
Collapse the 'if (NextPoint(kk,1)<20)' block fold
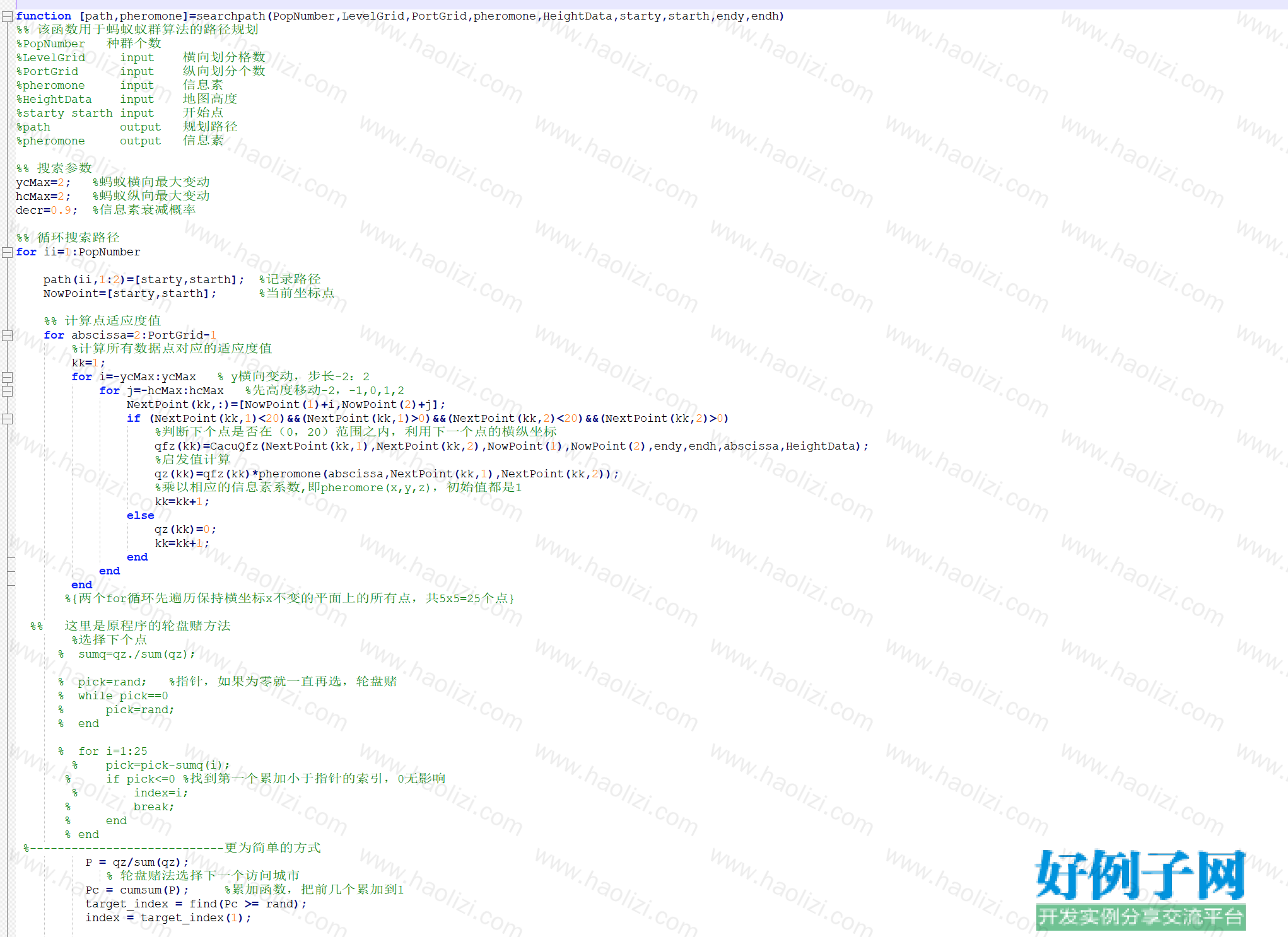[x=8, y=419]
